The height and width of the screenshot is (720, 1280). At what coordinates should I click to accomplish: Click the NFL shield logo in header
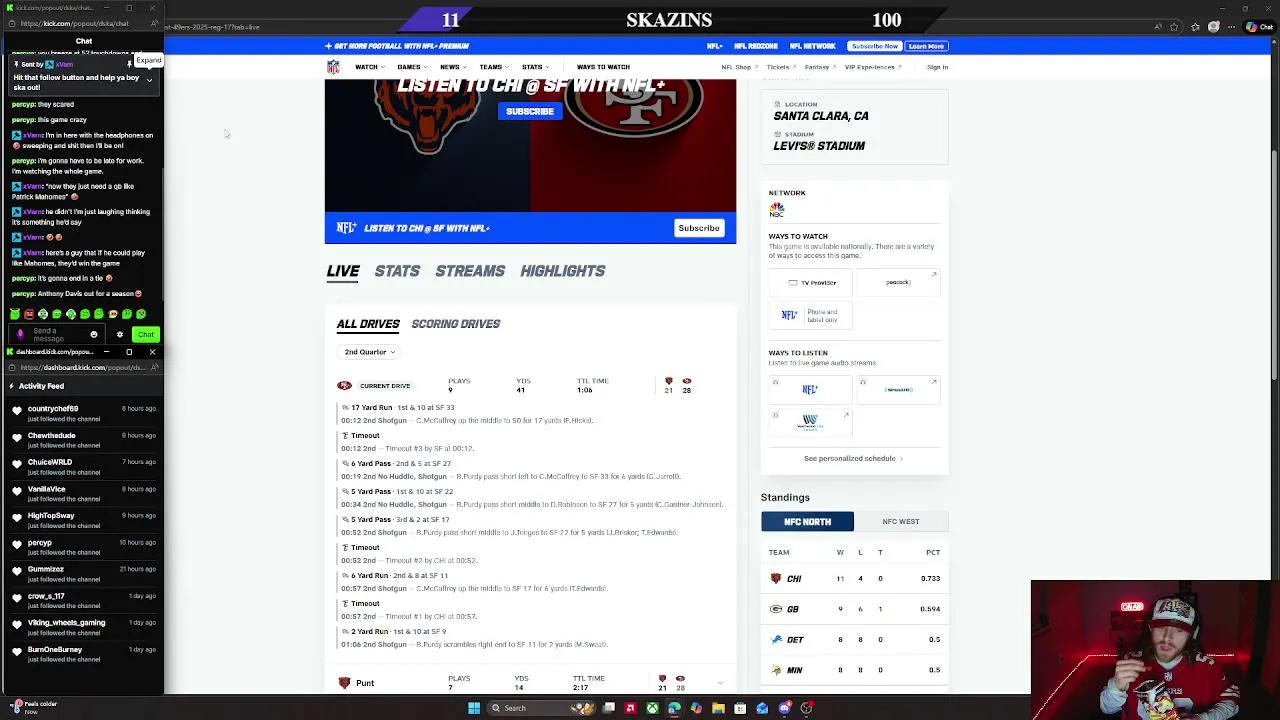(333, 67)
